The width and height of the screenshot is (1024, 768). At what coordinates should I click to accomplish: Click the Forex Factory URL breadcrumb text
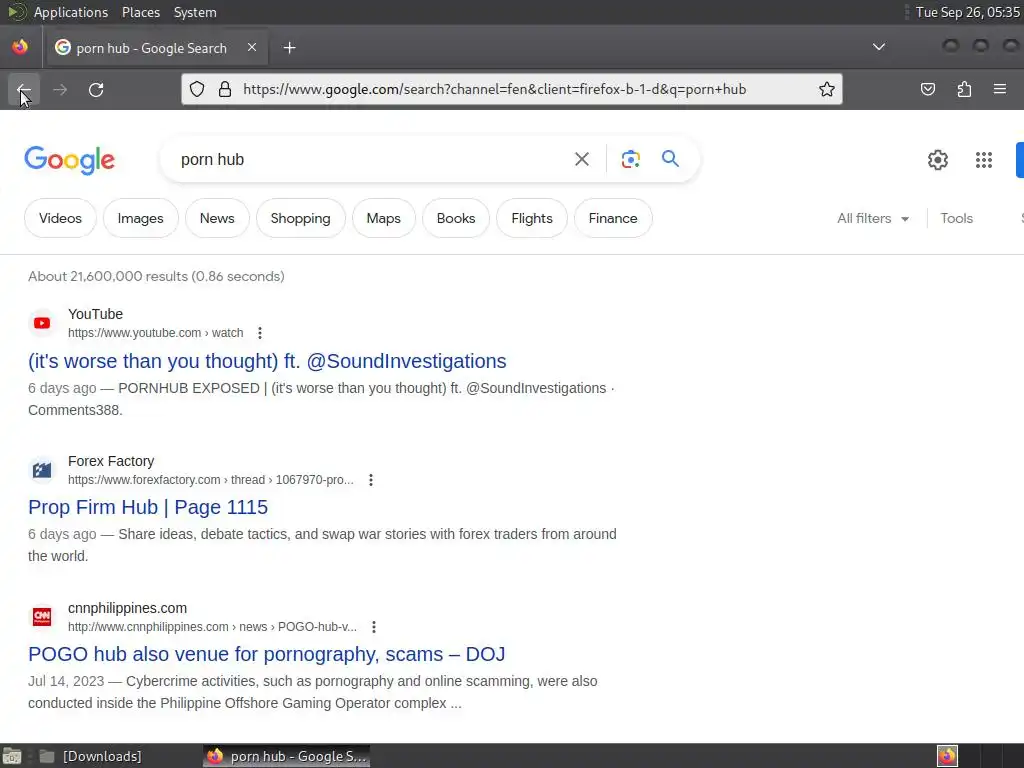coord(210,480)
